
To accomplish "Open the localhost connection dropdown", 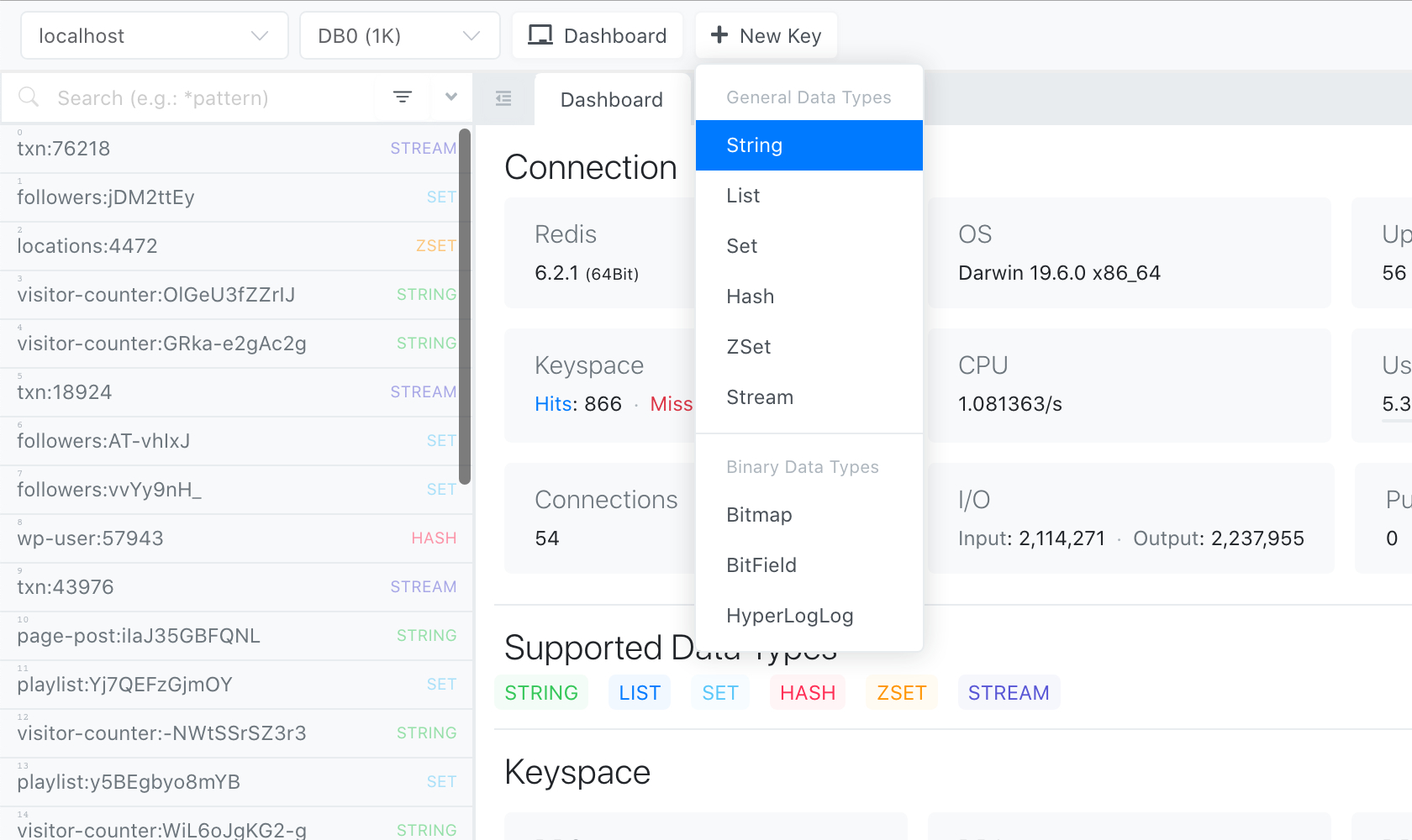I will (x=154, y=36).
